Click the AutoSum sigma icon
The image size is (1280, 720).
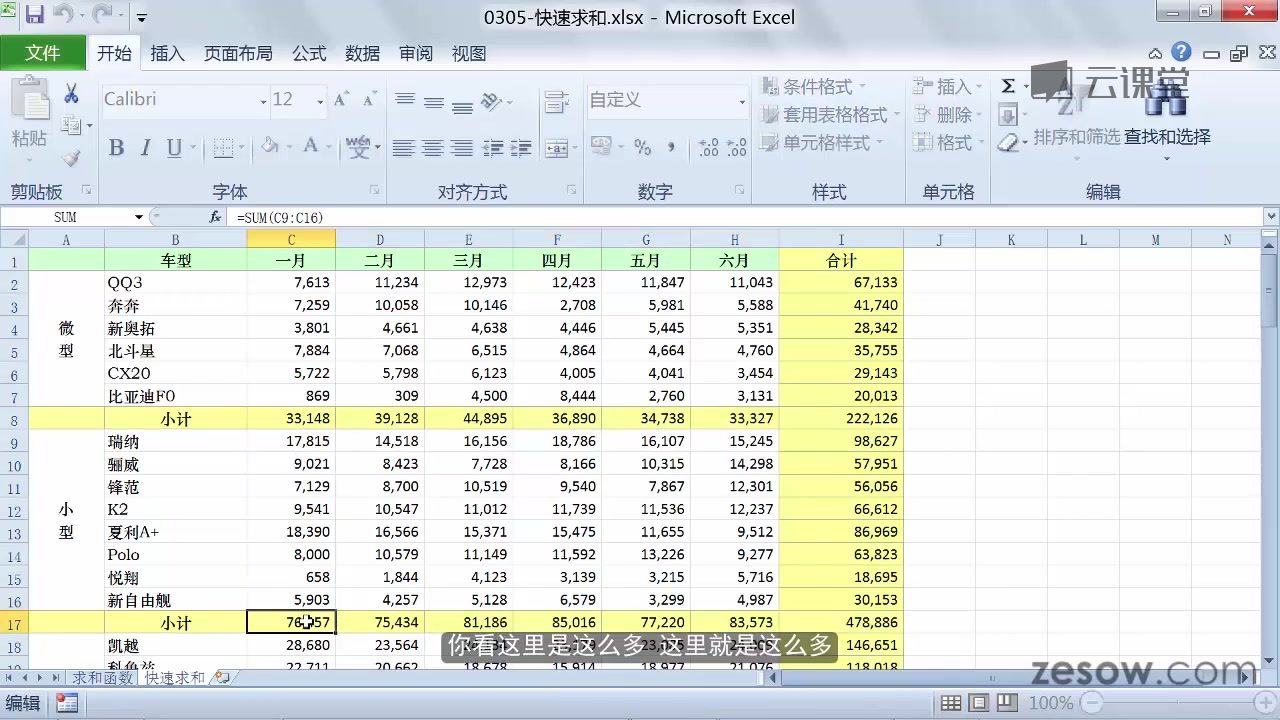[1008, 87]
